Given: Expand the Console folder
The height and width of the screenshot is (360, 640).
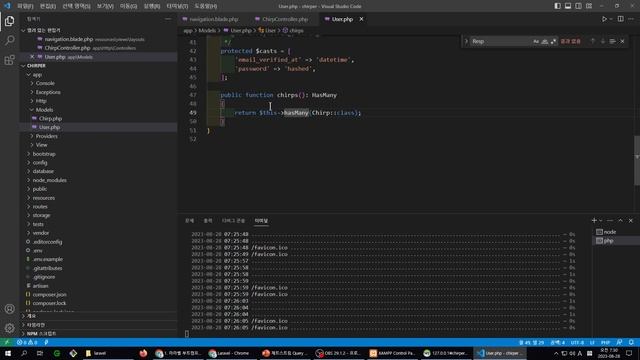Looking at the screenshot, I should [x=32, y=83].
